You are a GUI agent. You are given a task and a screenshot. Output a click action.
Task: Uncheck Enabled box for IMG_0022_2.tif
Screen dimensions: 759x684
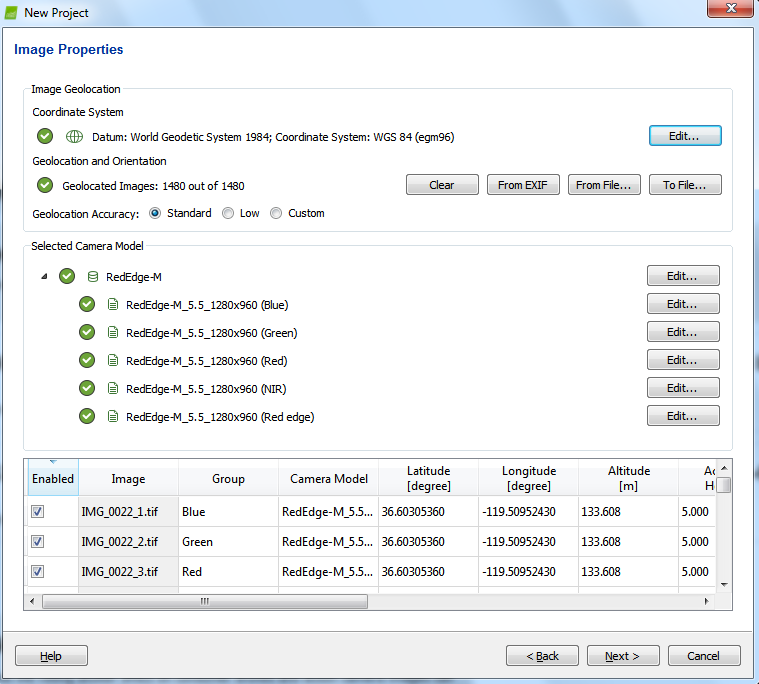[x=38, y=542]
